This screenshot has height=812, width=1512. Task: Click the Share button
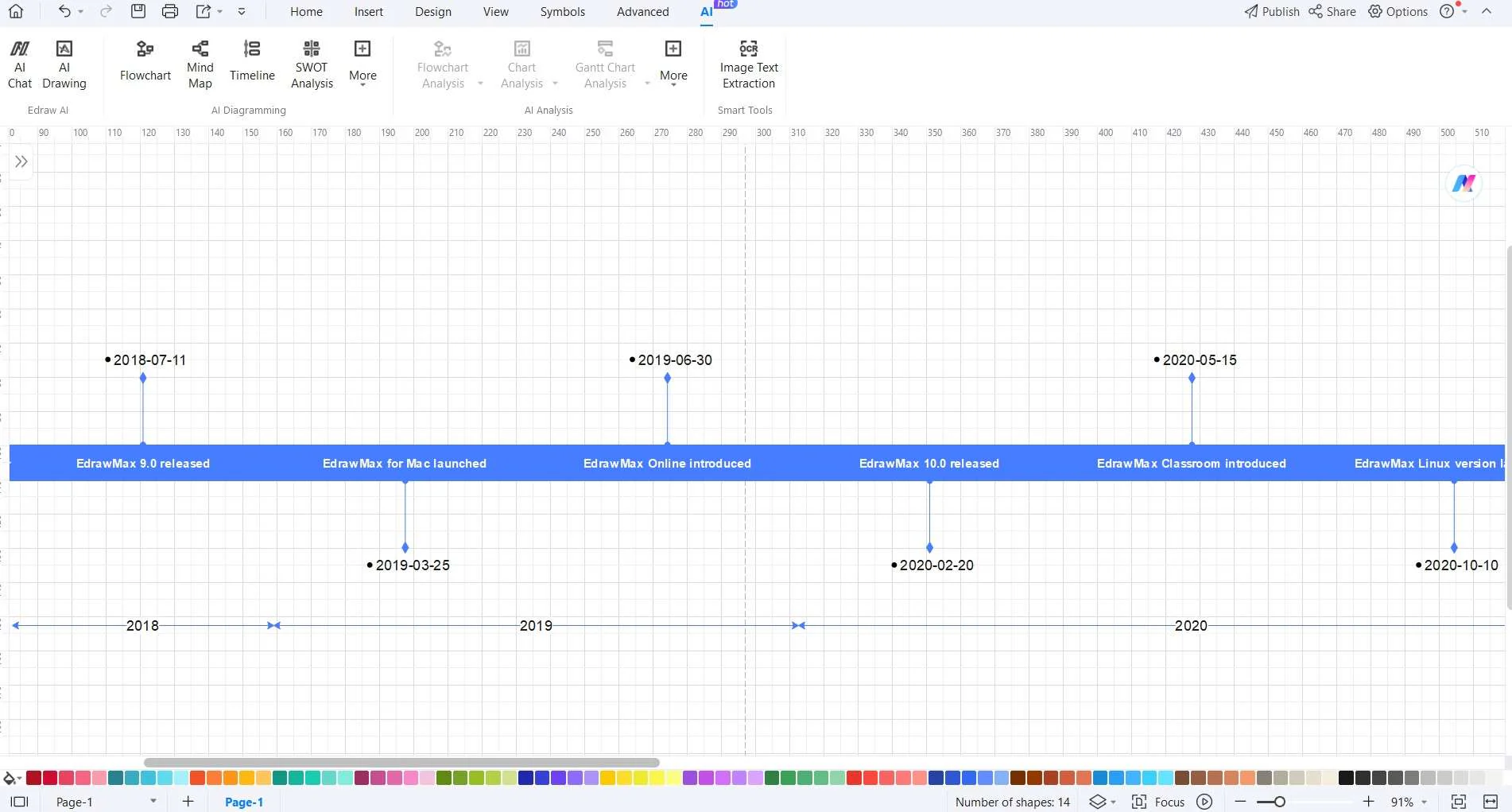1332,12
